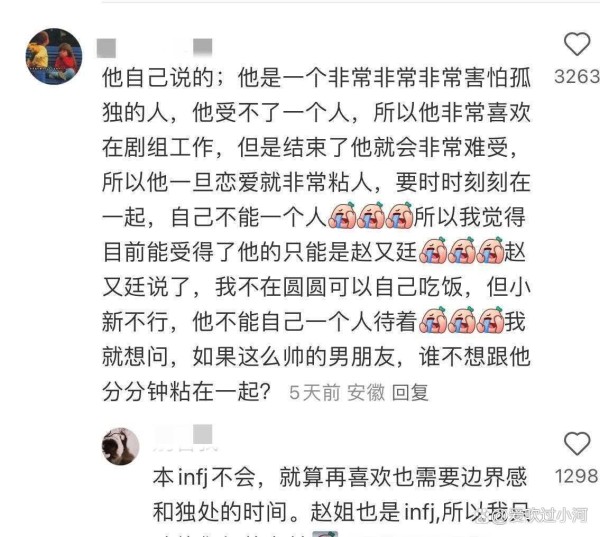The height and width of the screenshot is (537, 600).
Task: Tap the blurred username of top commenter
Action: (154, 48)
